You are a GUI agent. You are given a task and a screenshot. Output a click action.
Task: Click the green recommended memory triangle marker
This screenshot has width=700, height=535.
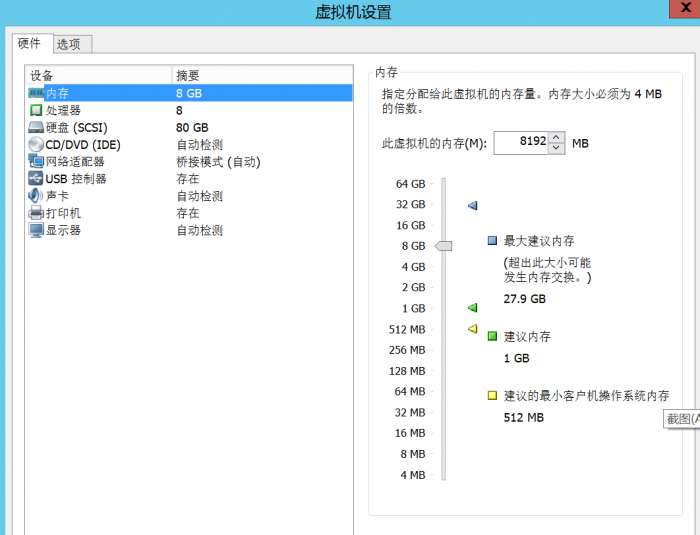click(473, 308)
